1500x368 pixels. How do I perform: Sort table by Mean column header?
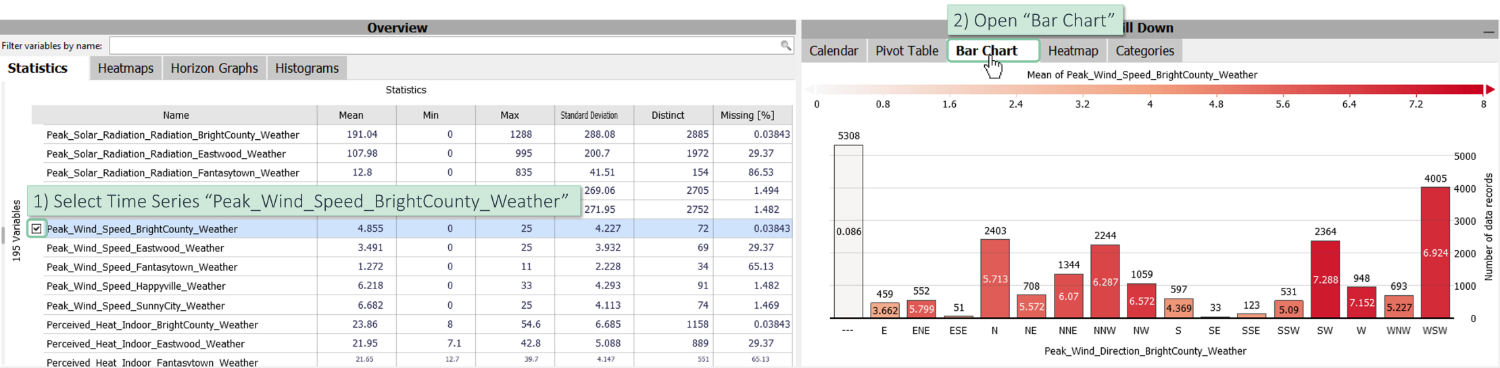(x=357, y=115)
